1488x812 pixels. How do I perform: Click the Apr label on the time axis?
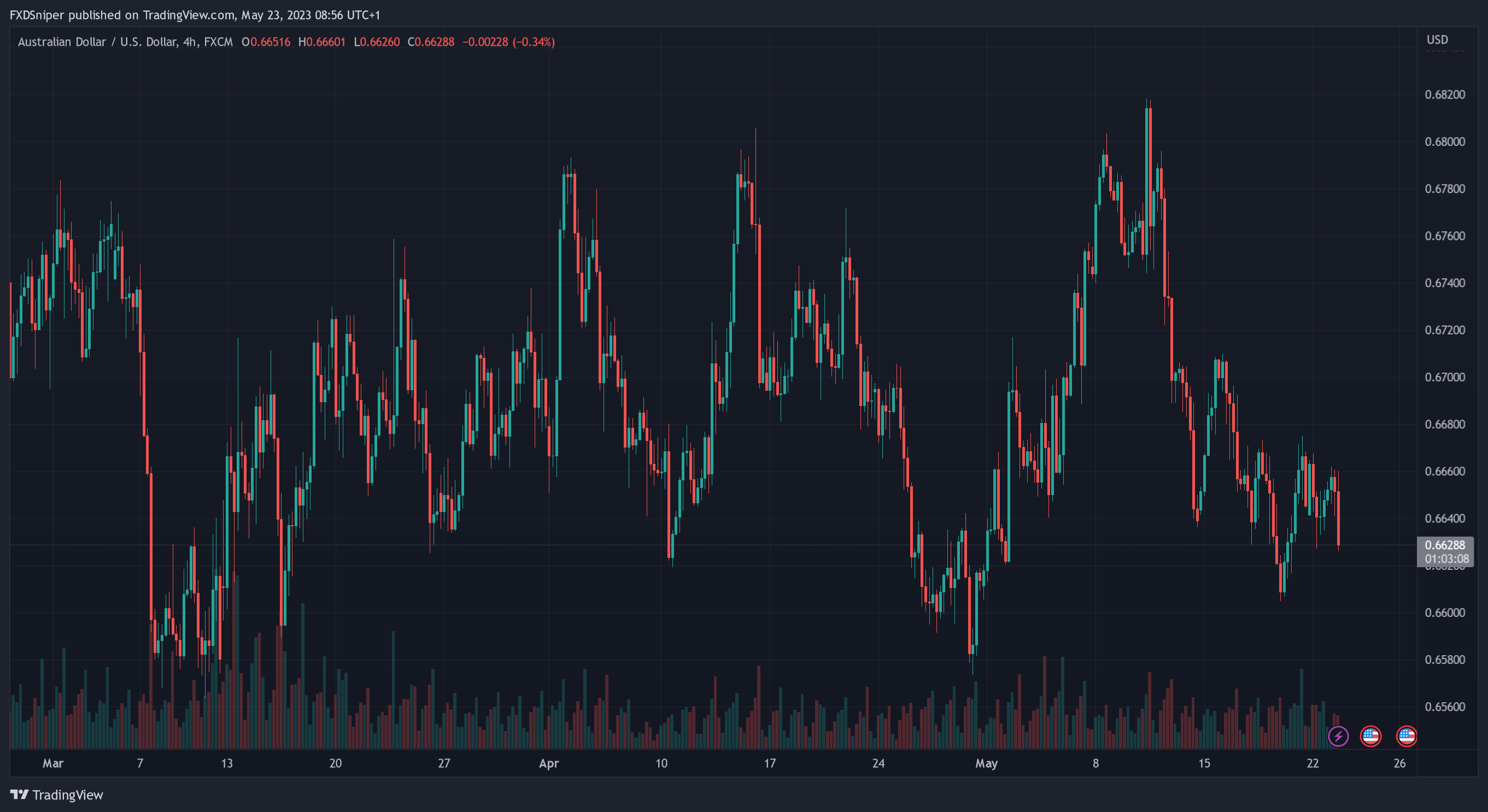pyautogui.click(x=549, y=763)
